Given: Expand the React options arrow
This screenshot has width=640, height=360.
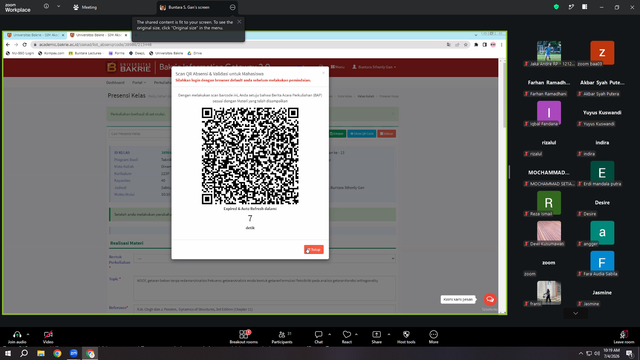Looking at the screenshot, I should (x=356, y=334).
